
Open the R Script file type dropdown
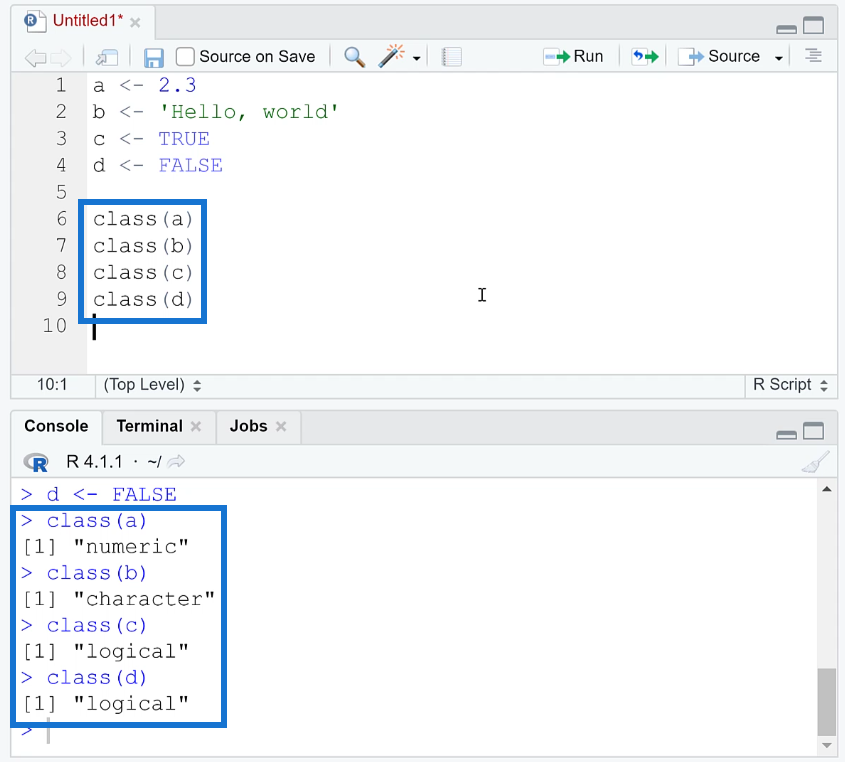[790, 385]
